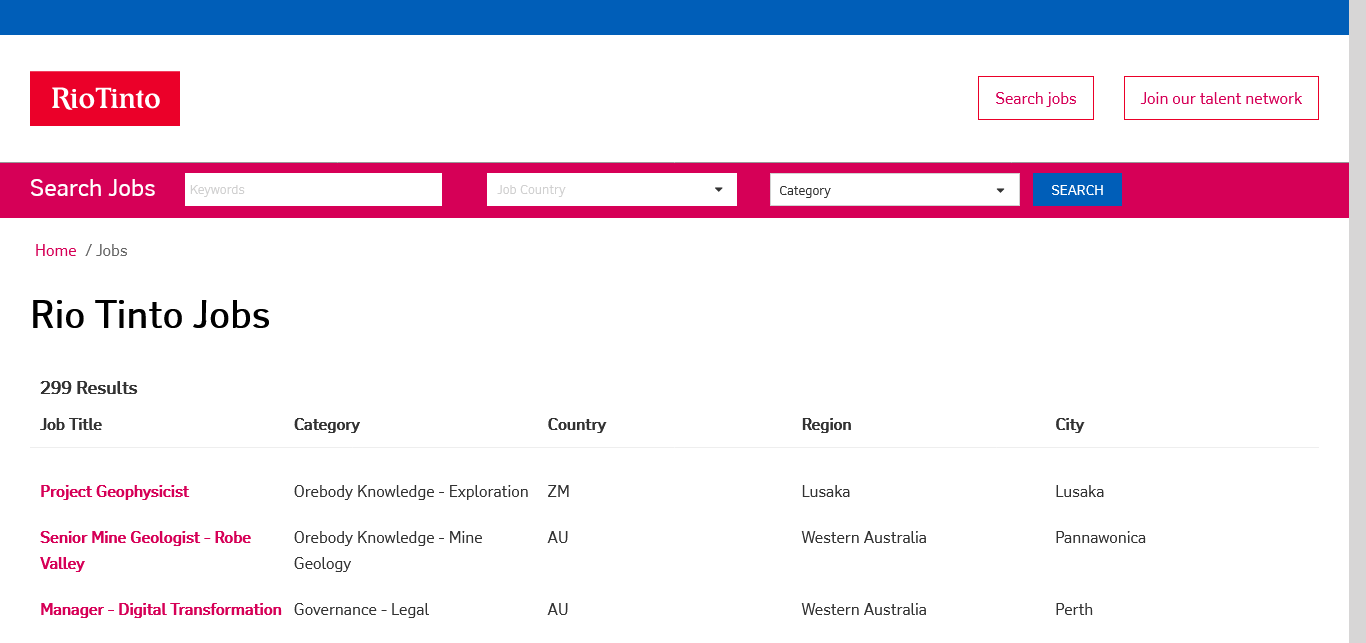This screenshot has width=1366, height=643.
Task: Click the Job Country dropdown arrow
Action: click(x=718, y=190)
